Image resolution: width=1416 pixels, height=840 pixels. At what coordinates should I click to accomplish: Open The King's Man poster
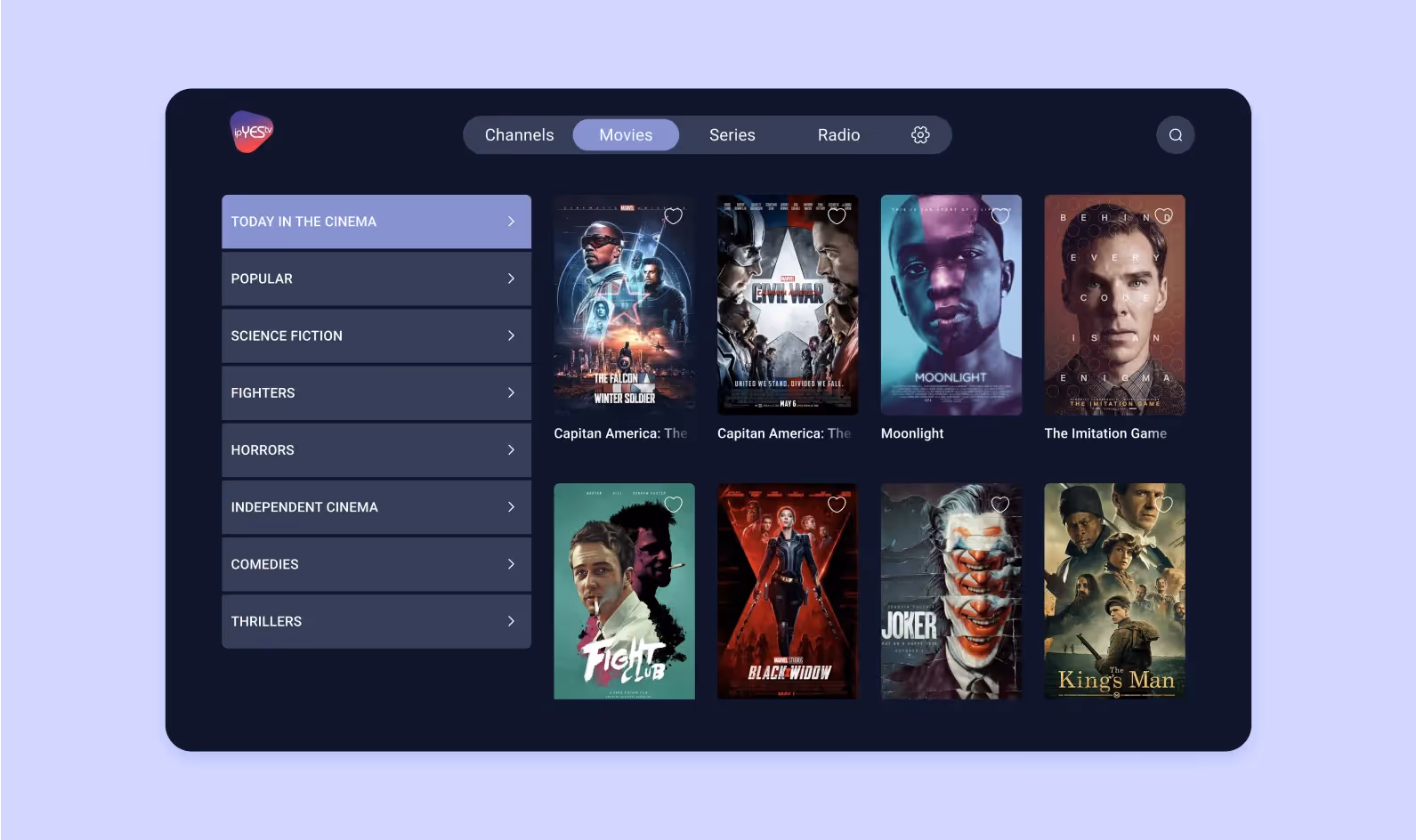click(1114, 591)
